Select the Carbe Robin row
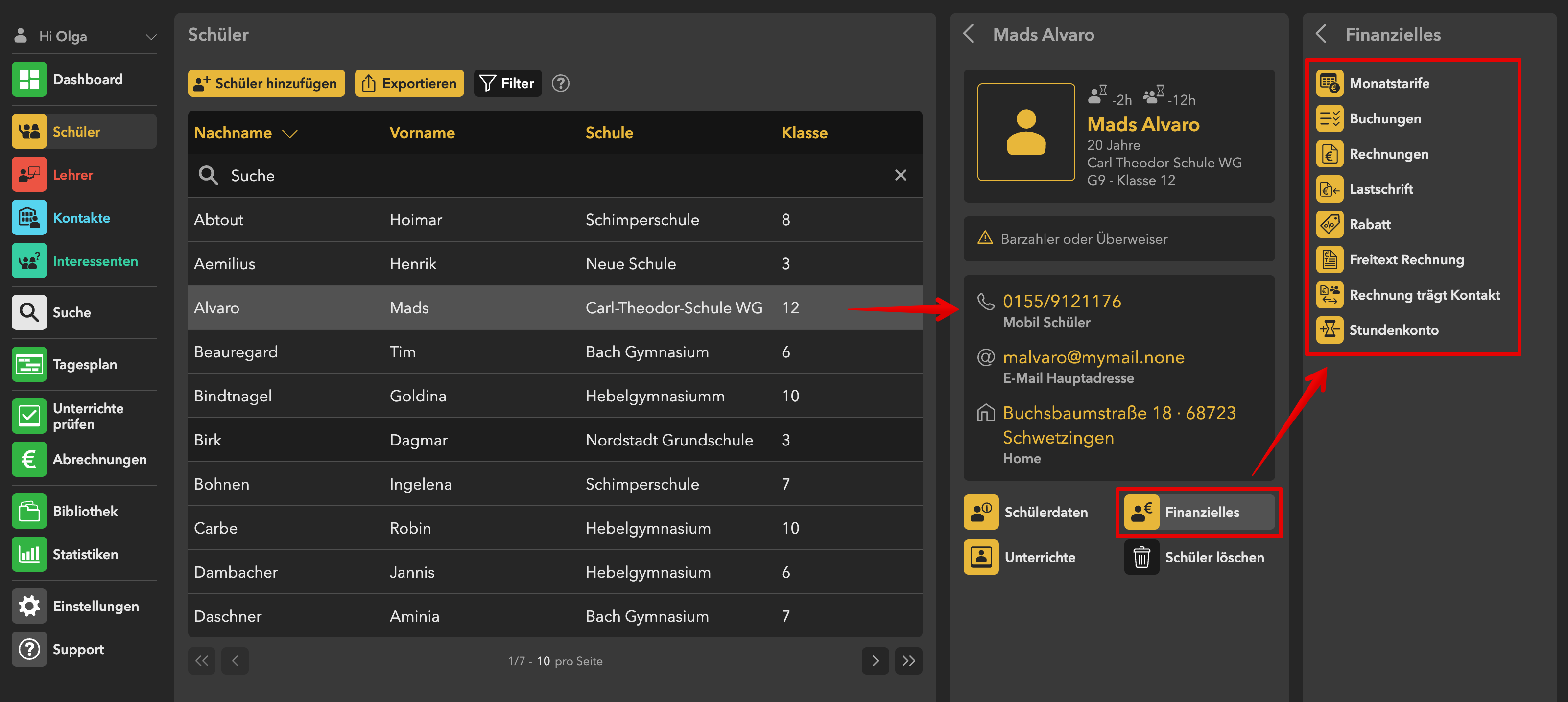 [555, 528]
